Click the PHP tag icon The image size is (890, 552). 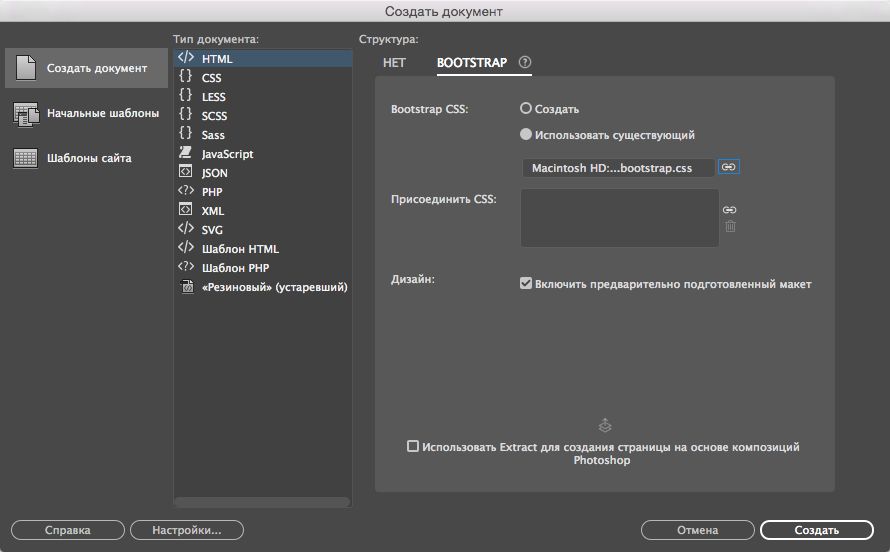[186, 190]
